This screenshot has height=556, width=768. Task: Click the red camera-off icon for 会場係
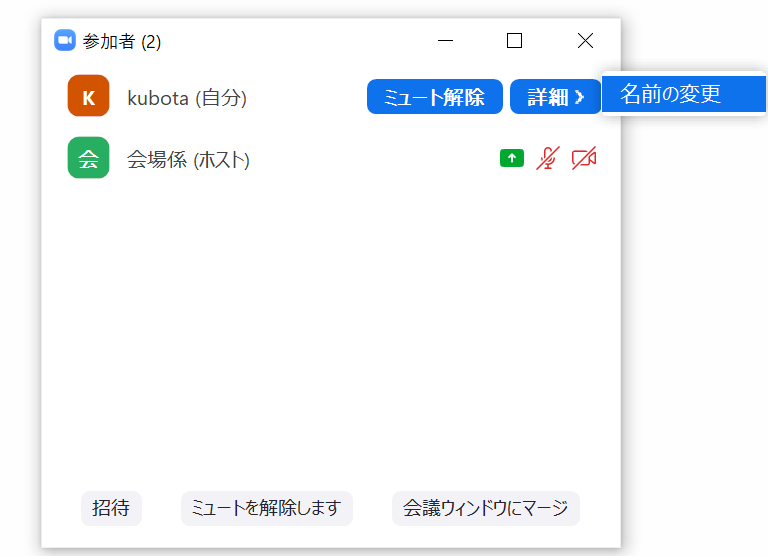(x=584, y=158)
